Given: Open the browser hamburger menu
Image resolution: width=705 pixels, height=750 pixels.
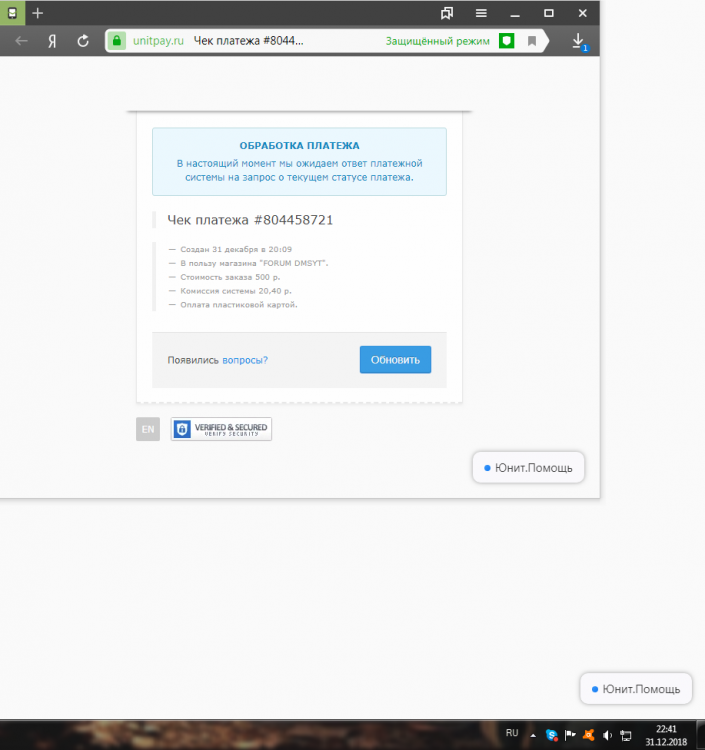Looking at the screenshot, I should click(481, 13).
